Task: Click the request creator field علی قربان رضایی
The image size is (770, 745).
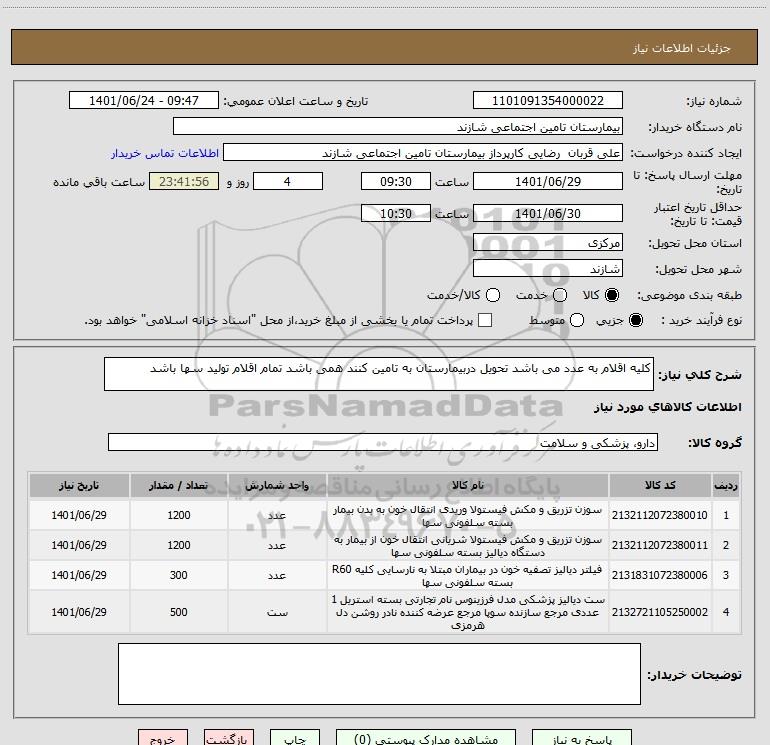Action: pos(423,153)
